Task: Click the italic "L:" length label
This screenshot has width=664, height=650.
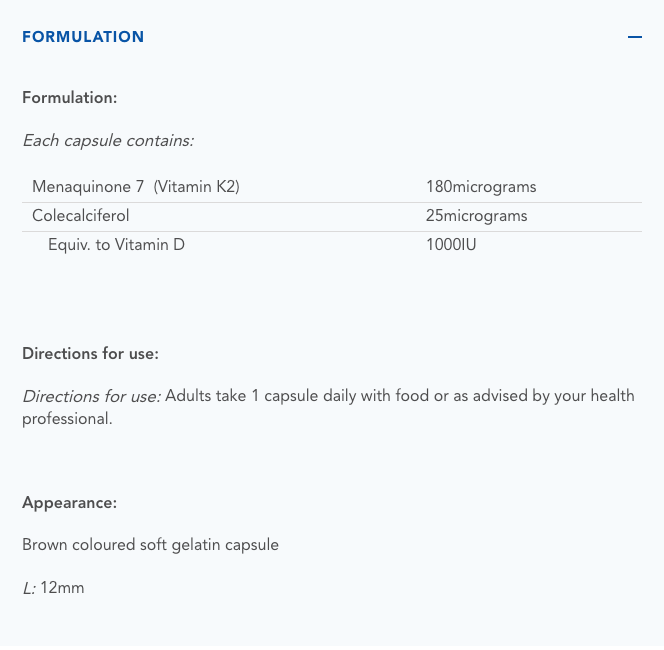Action: point(29,588)
